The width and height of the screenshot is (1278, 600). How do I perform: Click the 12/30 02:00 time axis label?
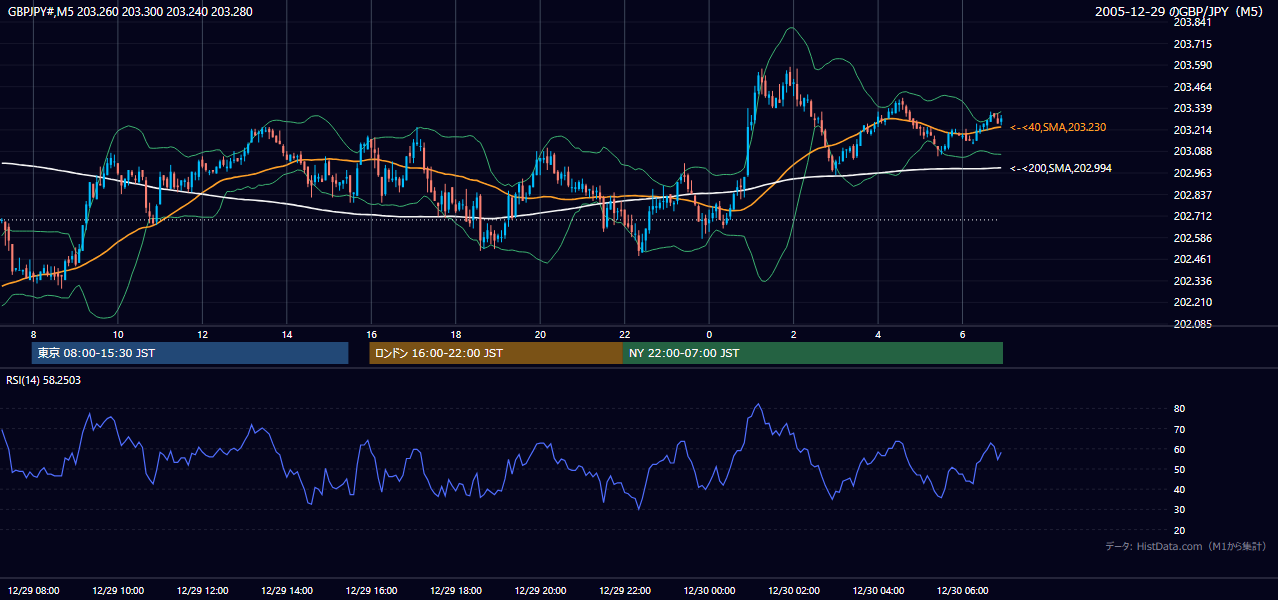coord(794,591)
